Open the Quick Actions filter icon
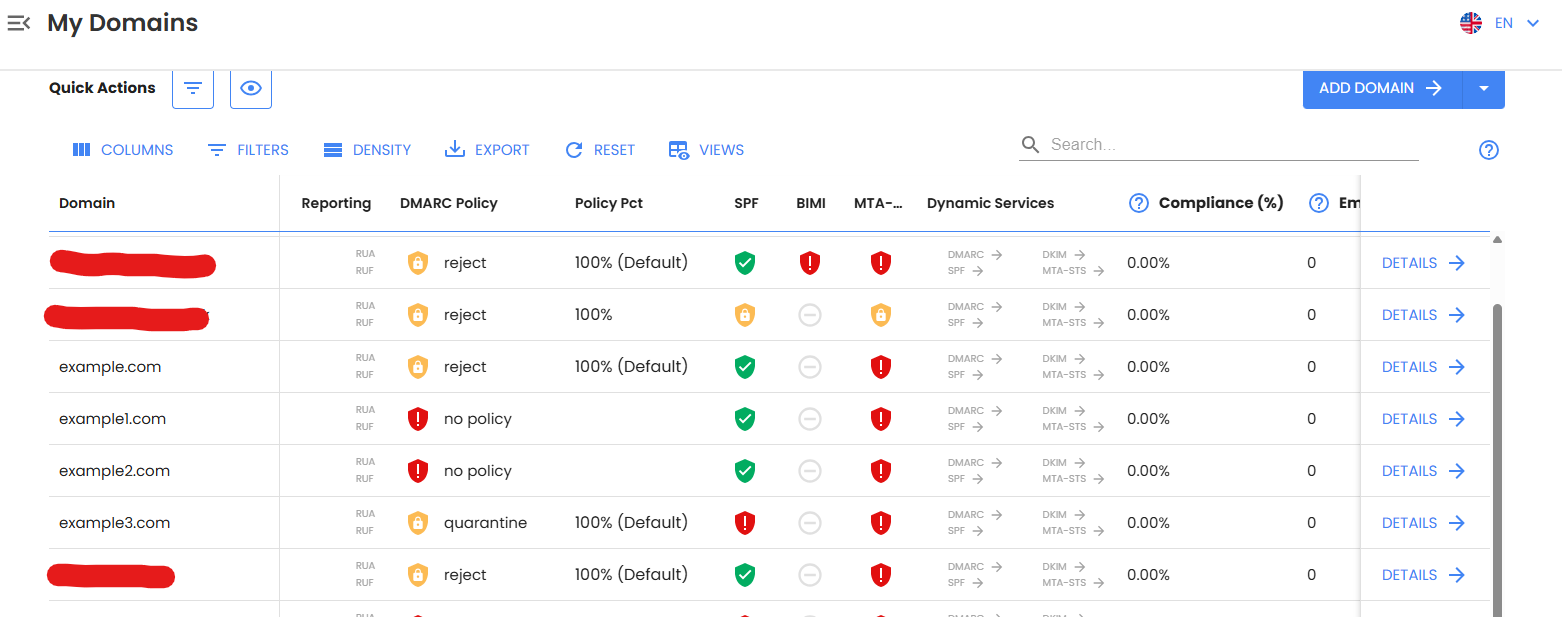The height and width of the screenshot is (617, 1562). (x=193, y=88)
